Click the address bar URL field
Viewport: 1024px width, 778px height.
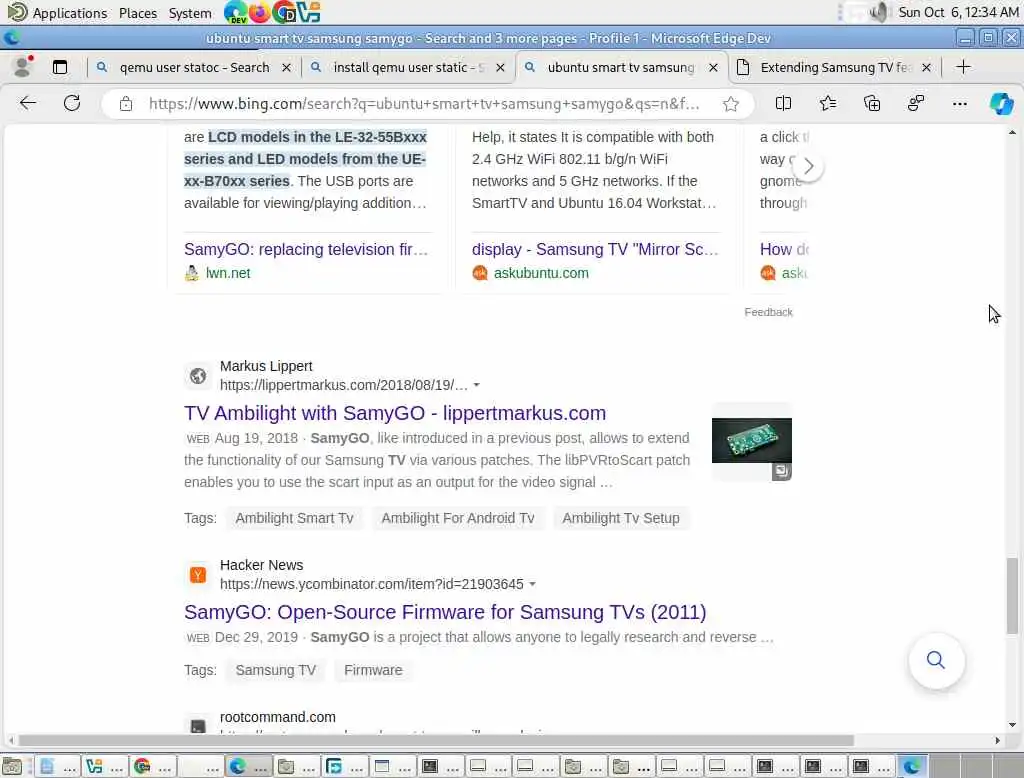(424, 104)
